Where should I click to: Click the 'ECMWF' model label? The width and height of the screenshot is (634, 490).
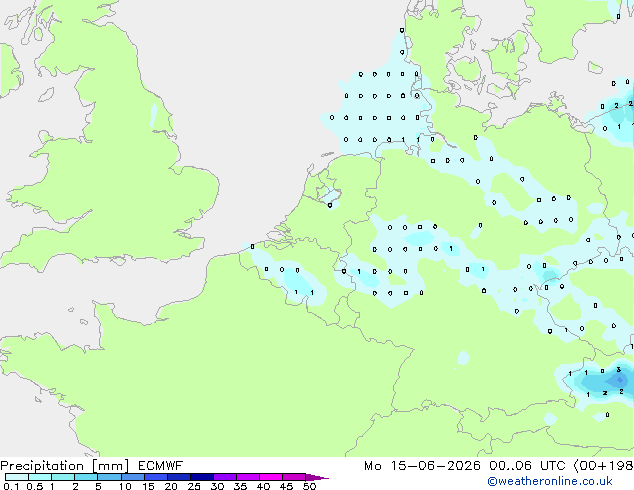point(161,466)
